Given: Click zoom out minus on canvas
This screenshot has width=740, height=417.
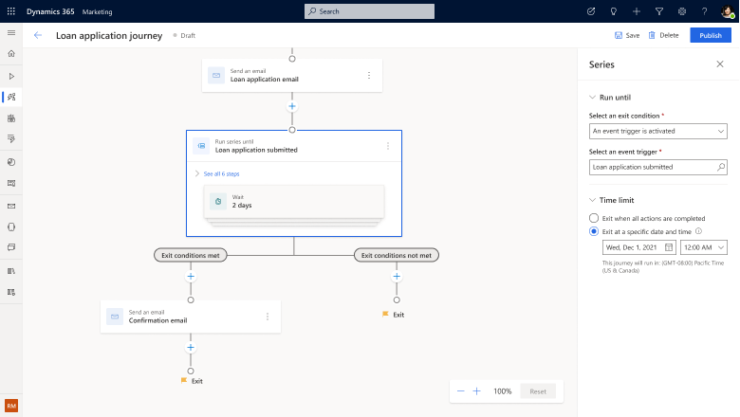Looking at the screenshot, I should pyautogui.click(x=461, y=391).
